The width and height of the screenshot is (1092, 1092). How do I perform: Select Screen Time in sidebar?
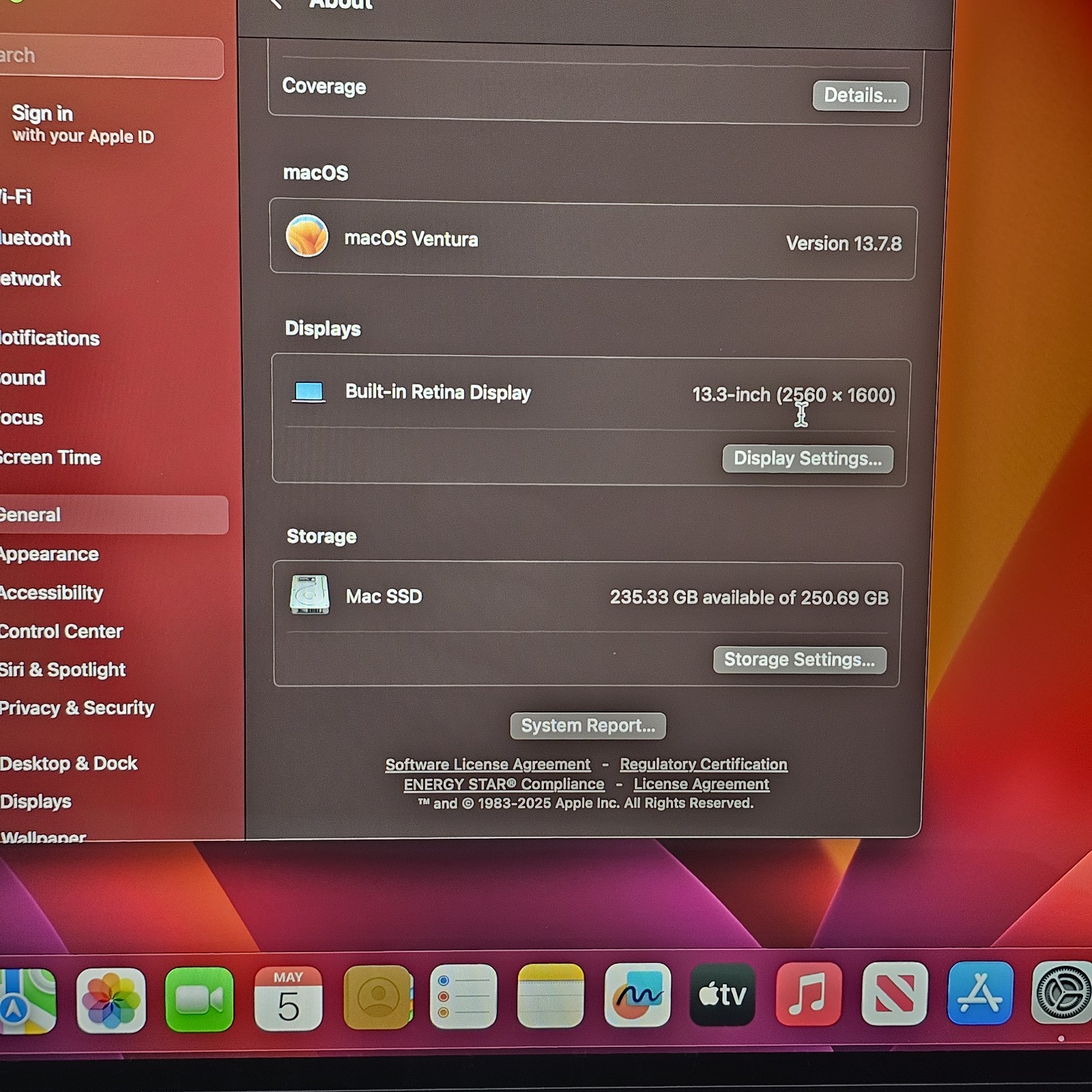(51, 457)
